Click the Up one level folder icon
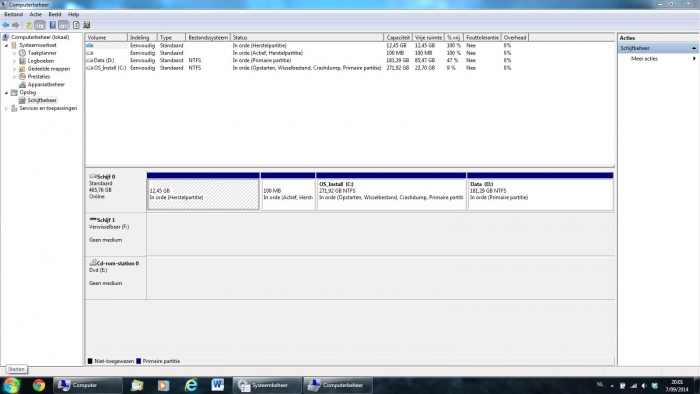 (x=29, y=25)
